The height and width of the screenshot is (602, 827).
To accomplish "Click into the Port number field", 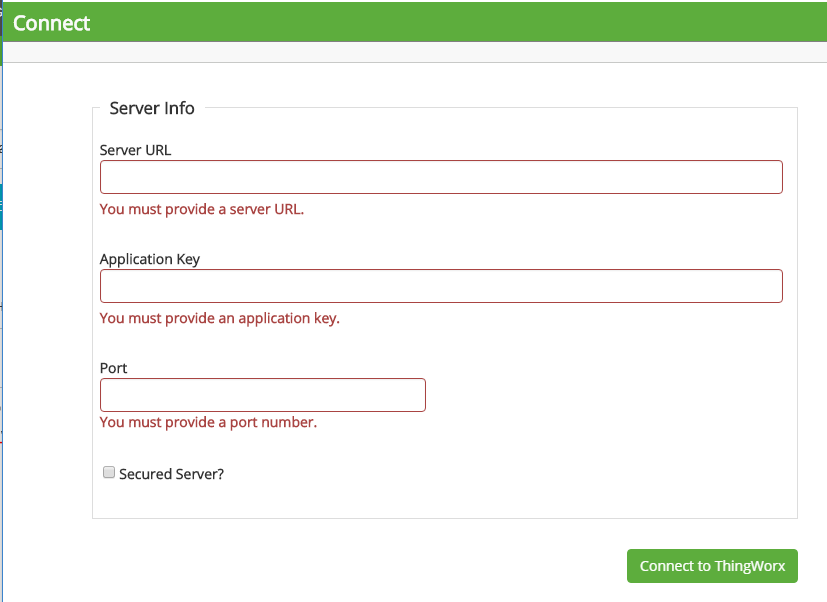I will [263, 395].
